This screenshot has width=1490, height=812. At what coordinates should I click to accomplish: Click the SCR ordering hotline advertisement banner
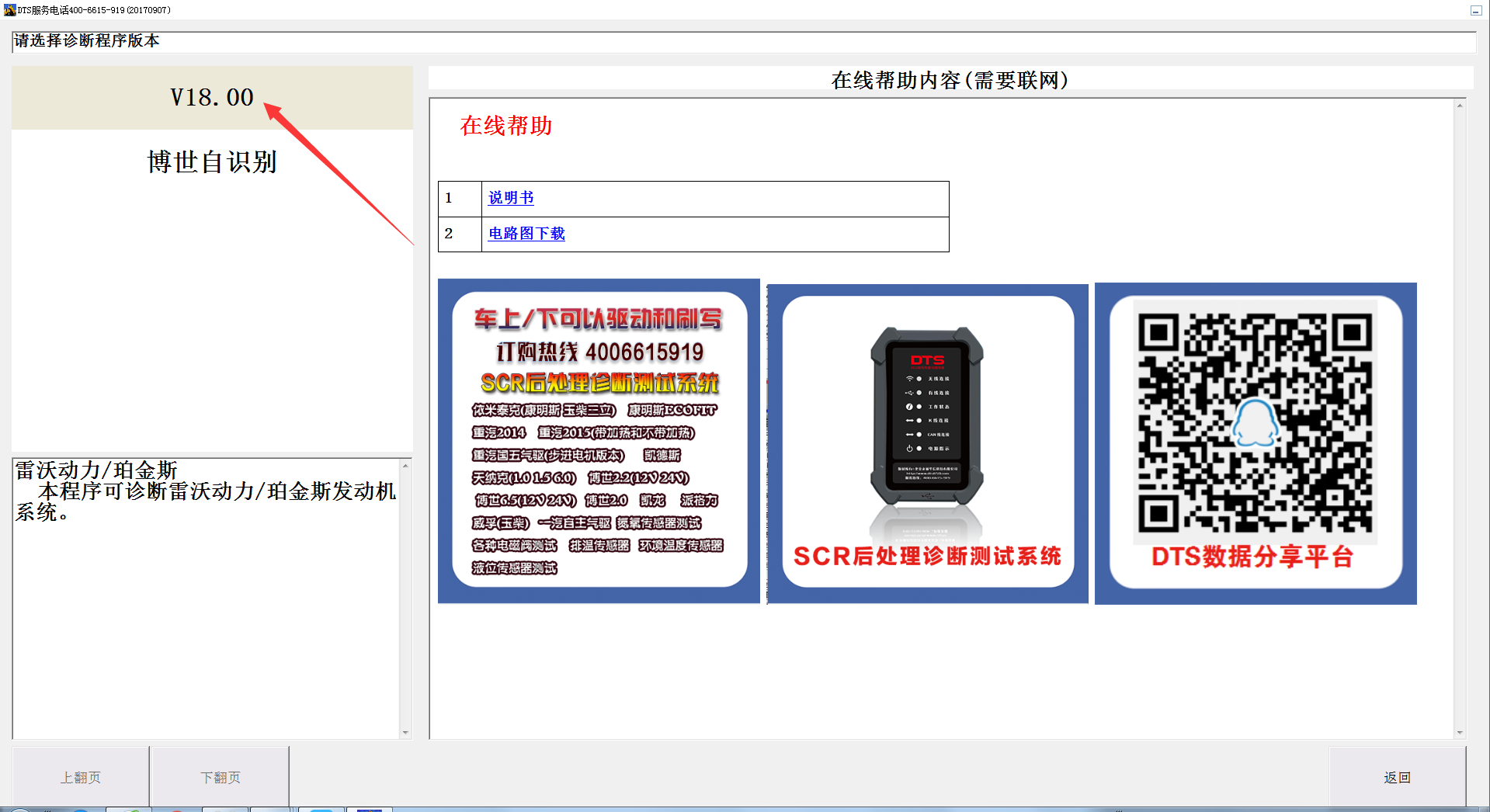coord(599,441)
